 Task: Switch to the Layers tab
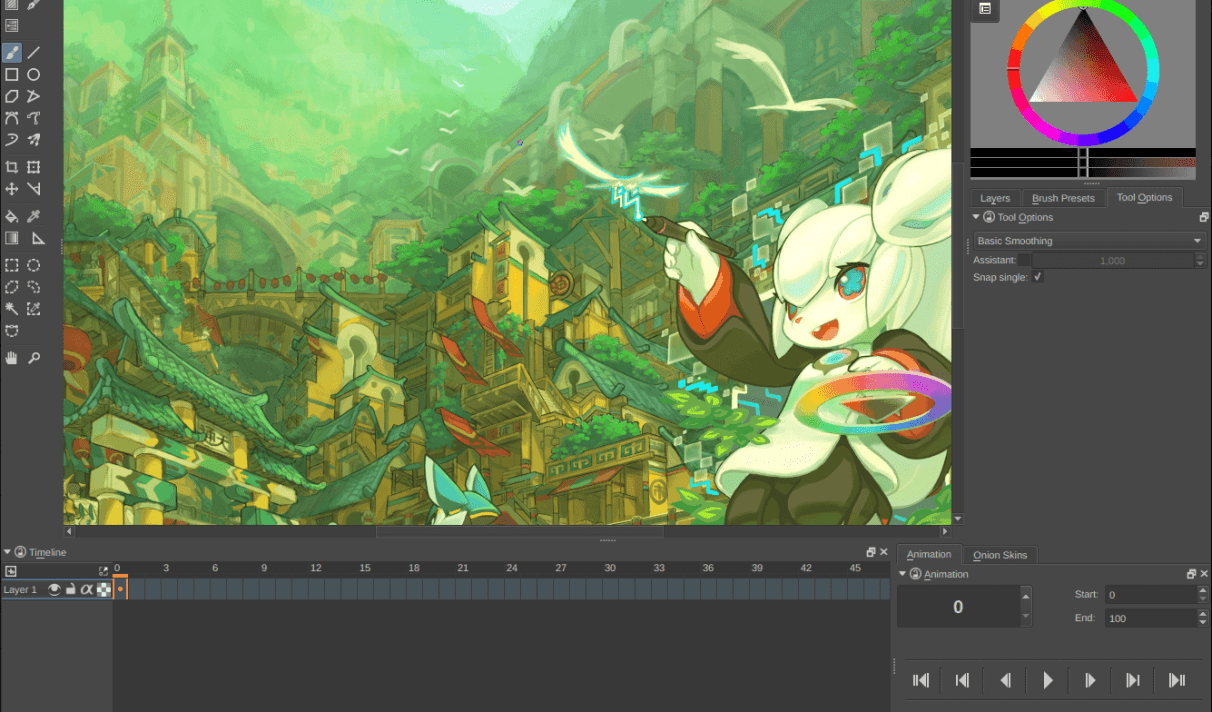(995, 198)
